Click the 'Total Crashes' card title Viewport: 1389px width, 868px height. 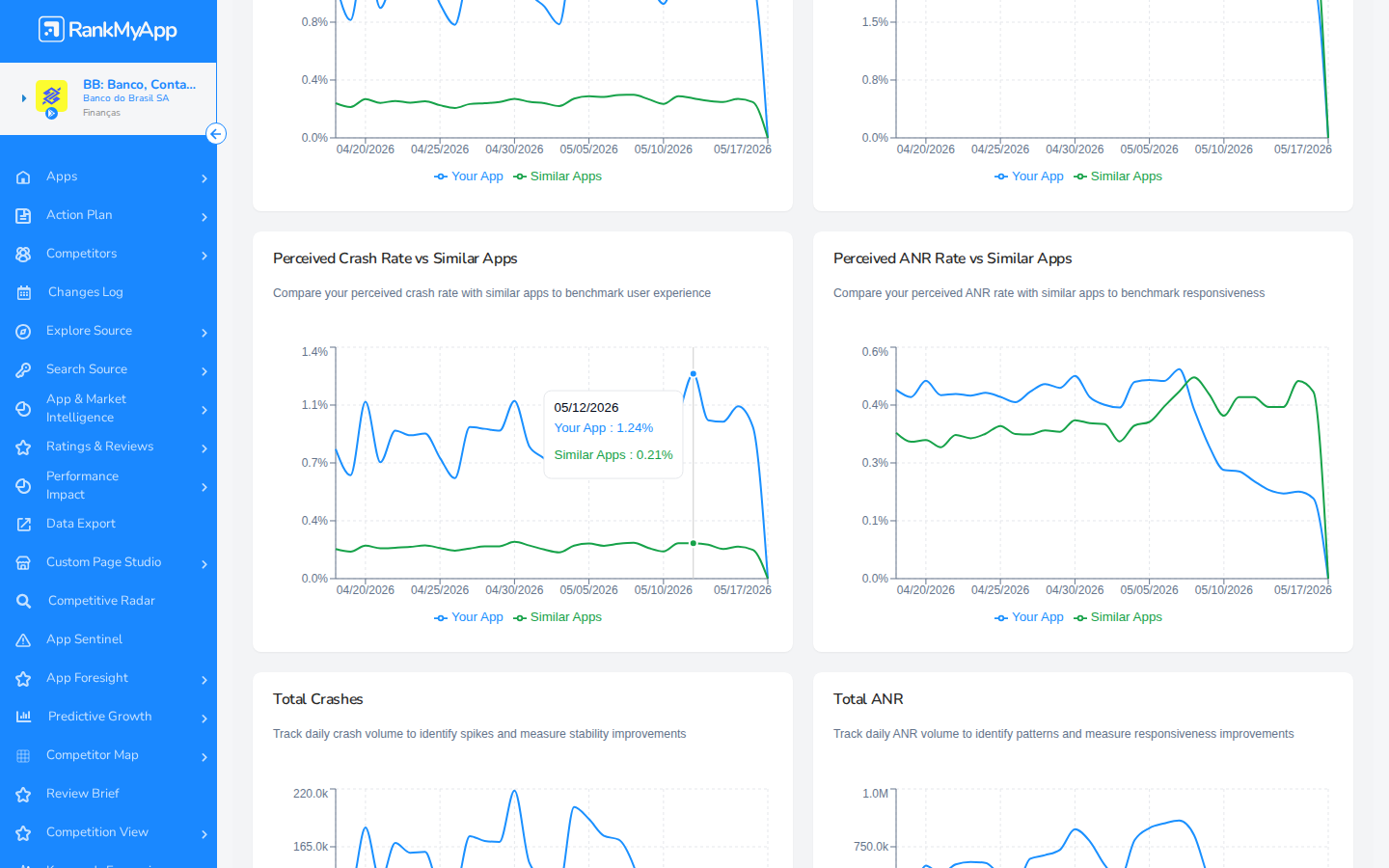(x=318, y=699)
